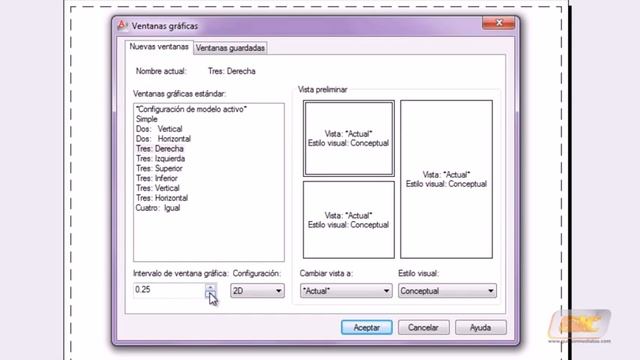Select Tres: Horizontal layout
This screenshot has height=360, width=640.
point(162,198)
